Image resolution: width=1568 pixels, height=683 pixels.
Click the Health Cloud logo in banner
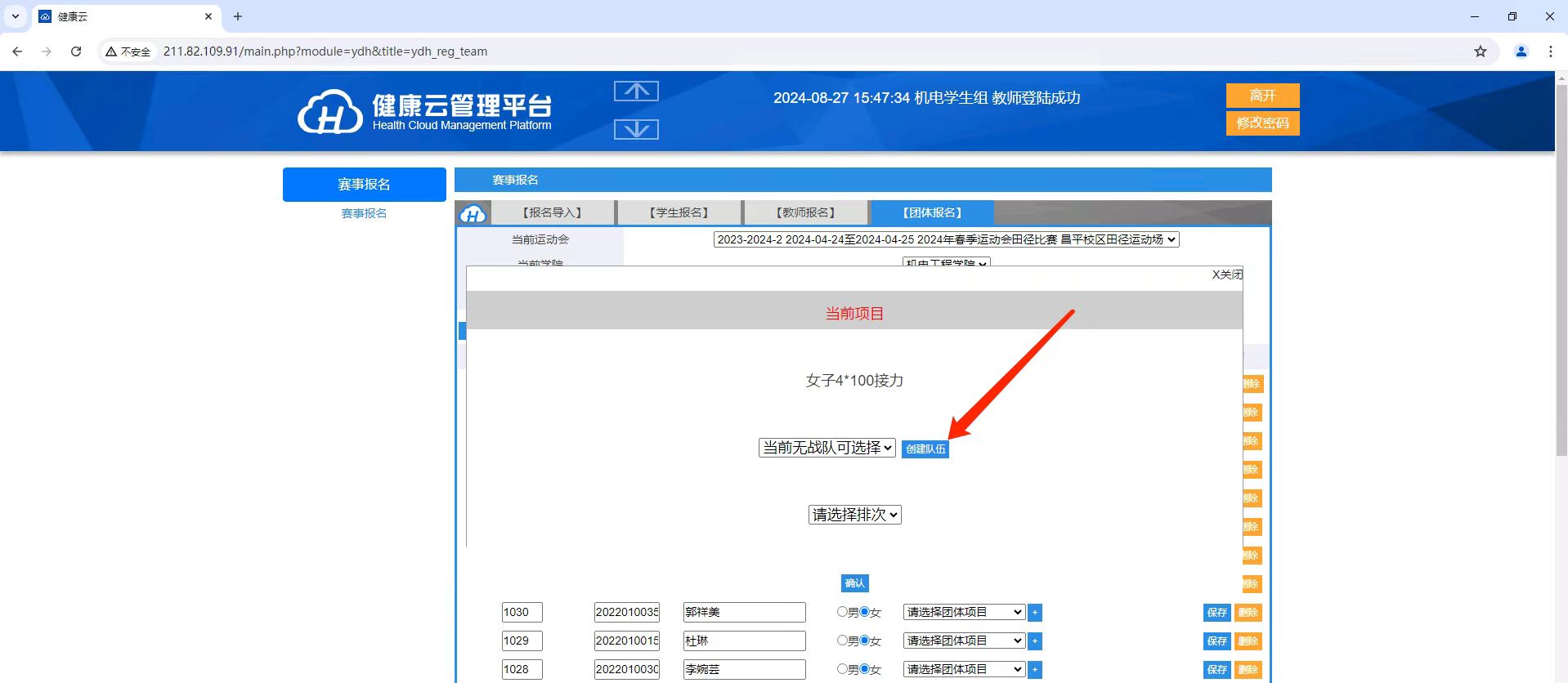click(330, 112)
